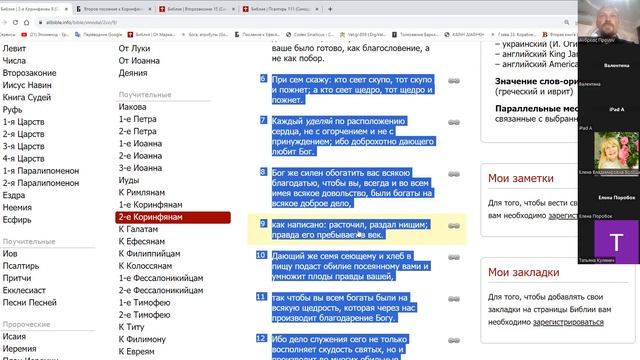This screenshot has width=640, height=360.
Task: Open the book Левит
Action: [14, 48]
